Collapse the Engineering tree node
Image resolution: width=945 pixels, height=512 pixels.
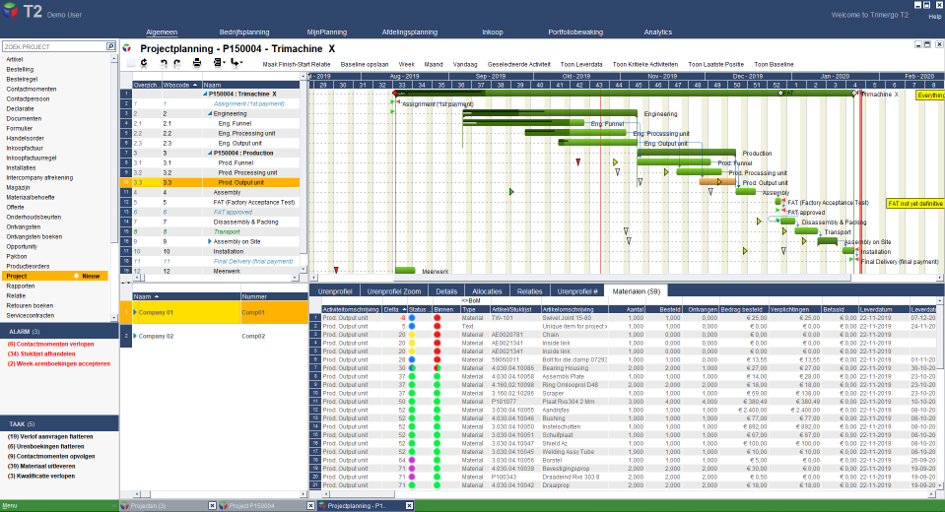[210, 114]
